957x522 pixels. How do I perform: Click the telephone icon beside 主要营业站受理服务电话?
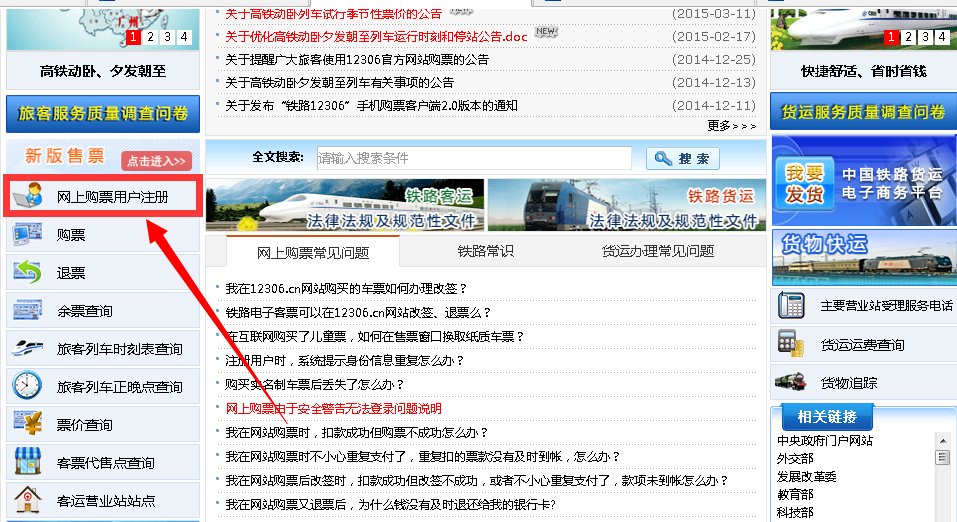791,305
